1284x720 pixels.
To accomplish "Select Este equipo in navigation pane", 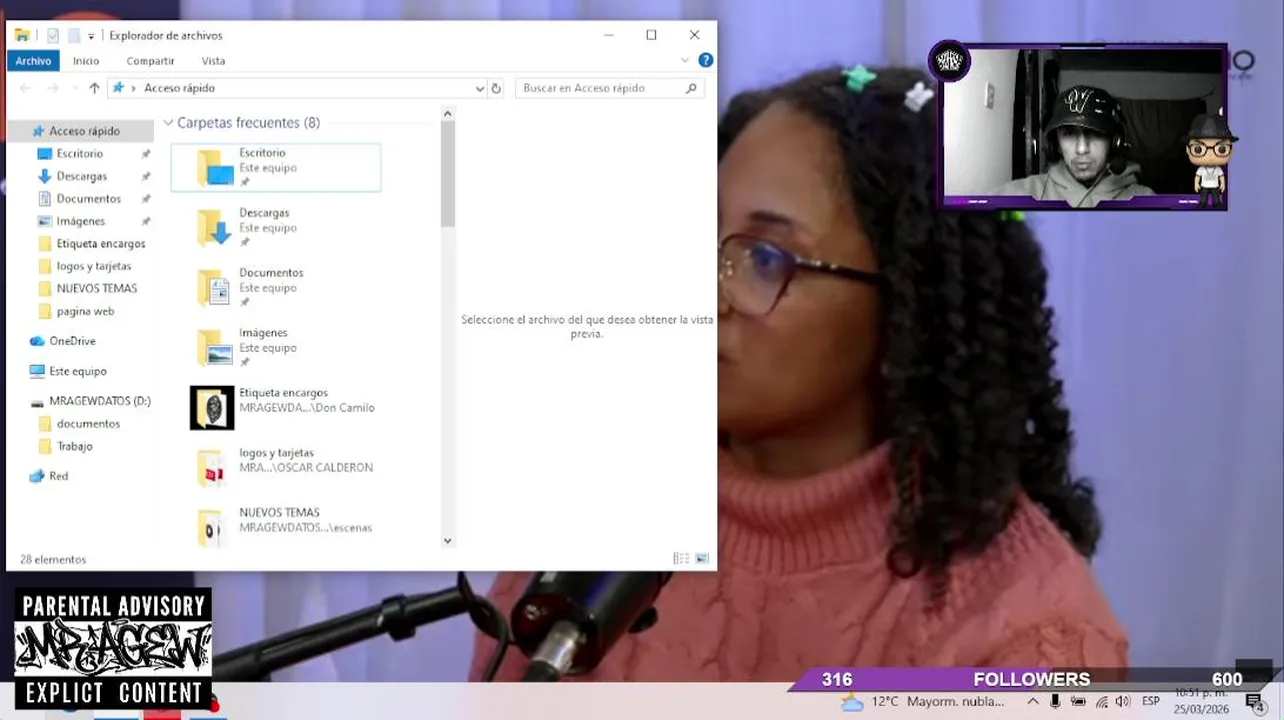I will [x=77, y=371].
